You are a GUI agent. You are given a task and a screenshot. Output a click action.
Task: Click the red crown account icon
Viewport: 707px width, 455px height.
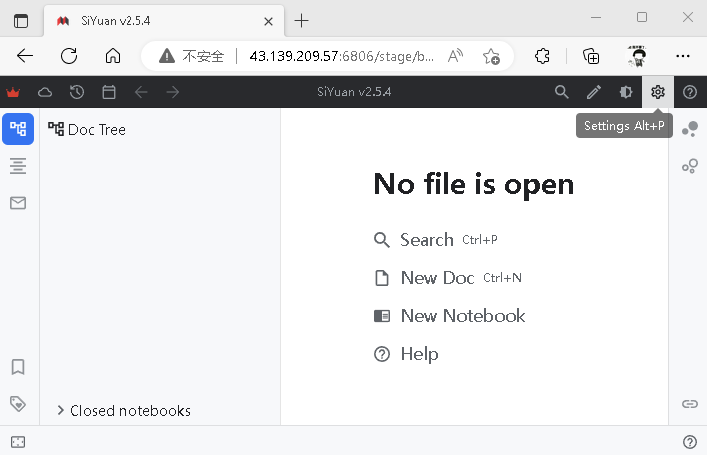coord(13,92)
